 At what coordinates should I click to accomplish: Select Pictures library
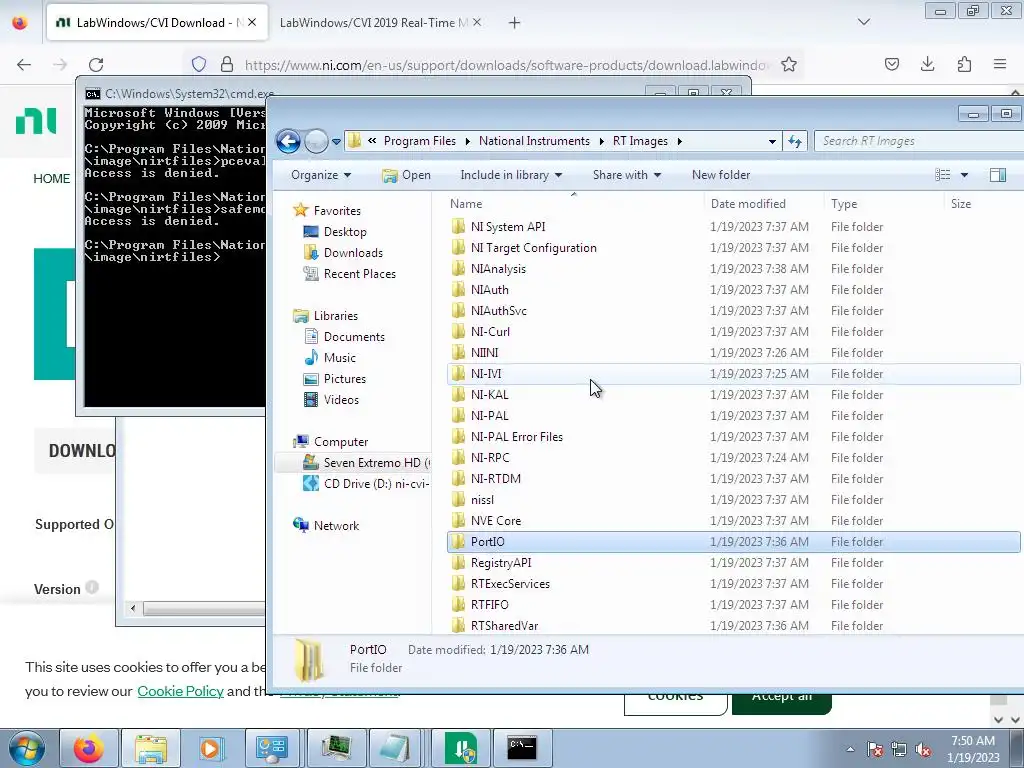[x=345, y=379]
